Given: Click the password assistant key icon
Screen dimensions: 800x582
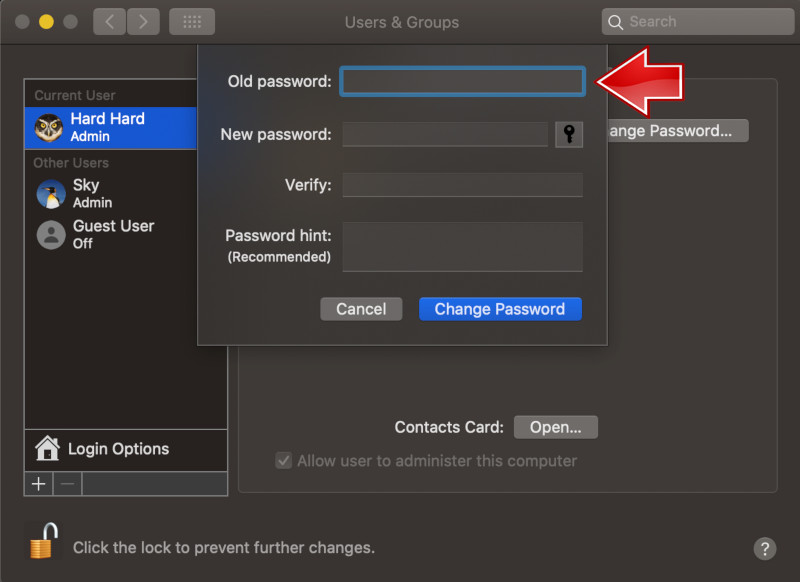Looking at the screenshot, I should coord(568,134).
